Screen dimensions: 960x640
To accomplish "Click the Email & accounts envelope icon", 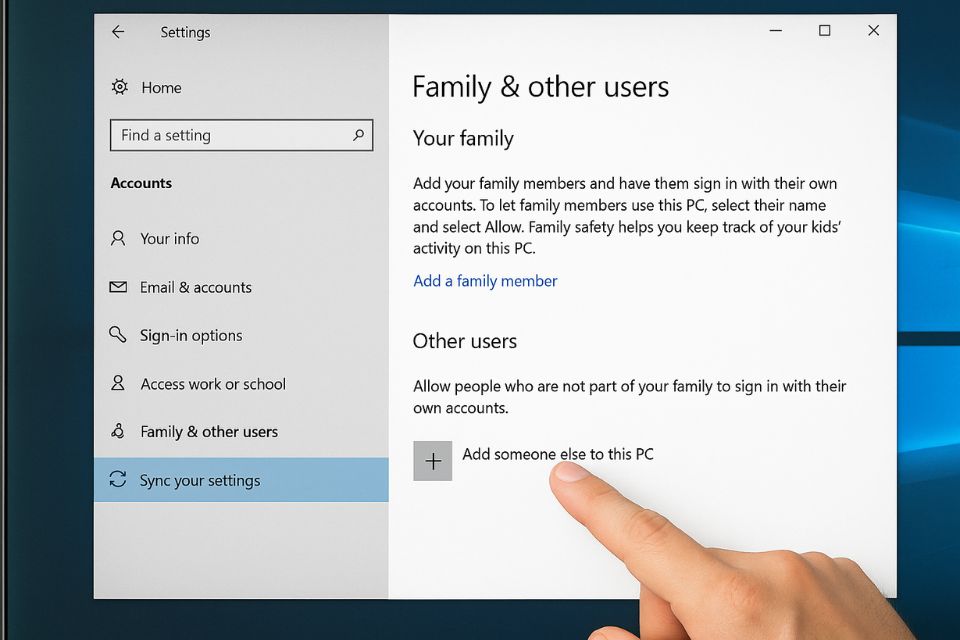I will 119,287.
